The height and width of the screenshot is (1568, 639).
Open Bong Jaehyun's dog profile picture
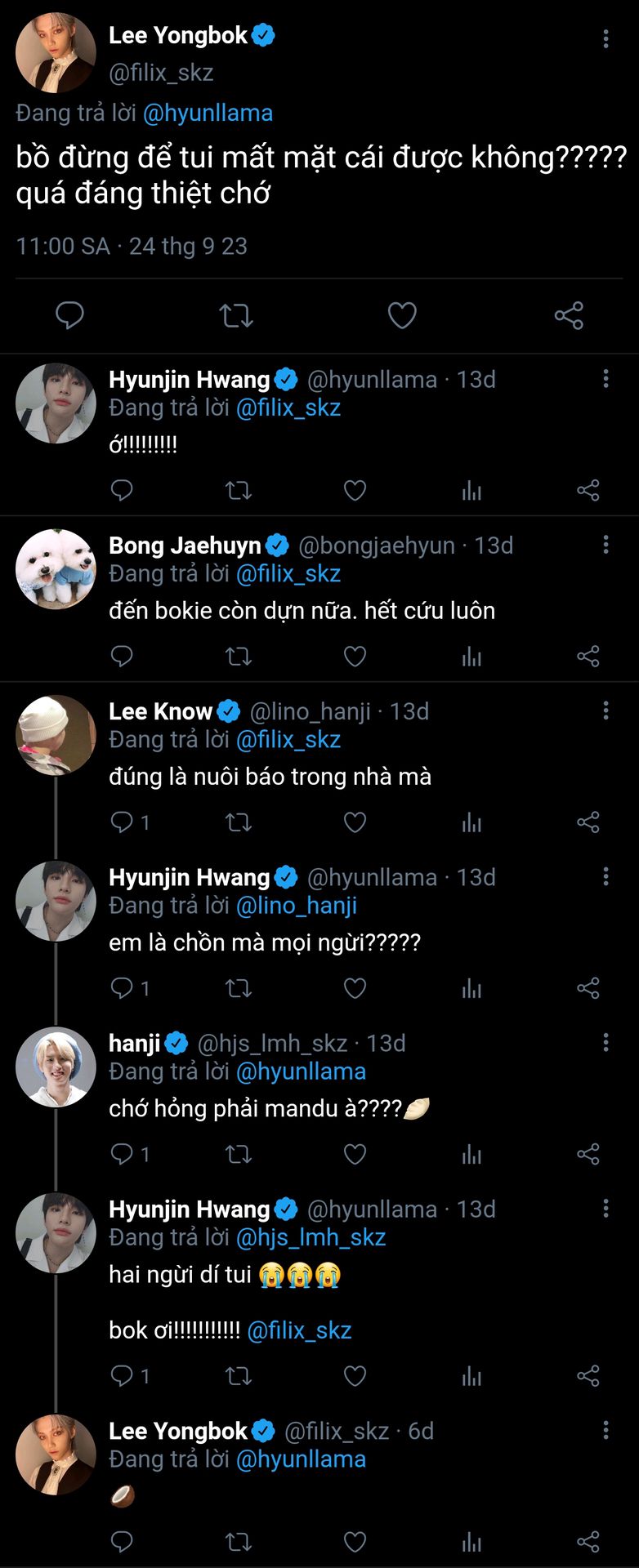[x=56, y=569]
